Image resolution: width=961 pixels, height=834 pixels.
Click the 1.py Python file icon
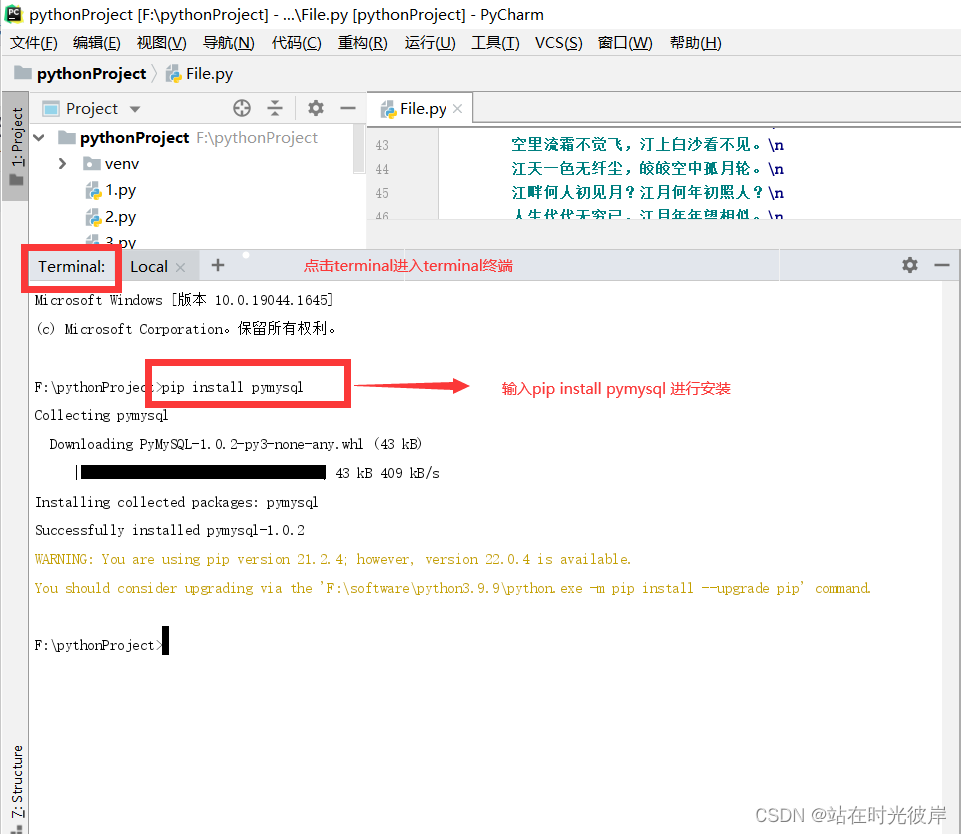[93, 191]
